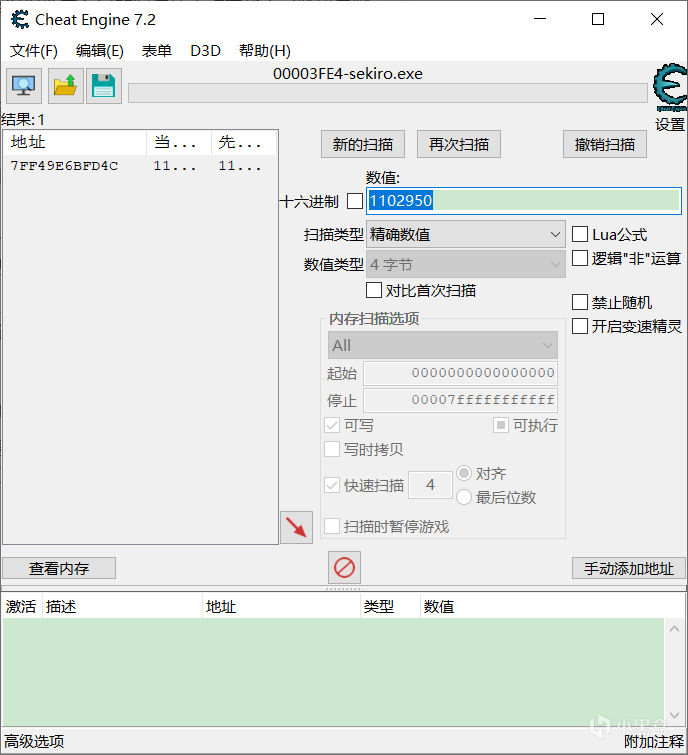Open the 文件(F) menu
Viewport: 688px width, 755px height.
coord(34,51)
